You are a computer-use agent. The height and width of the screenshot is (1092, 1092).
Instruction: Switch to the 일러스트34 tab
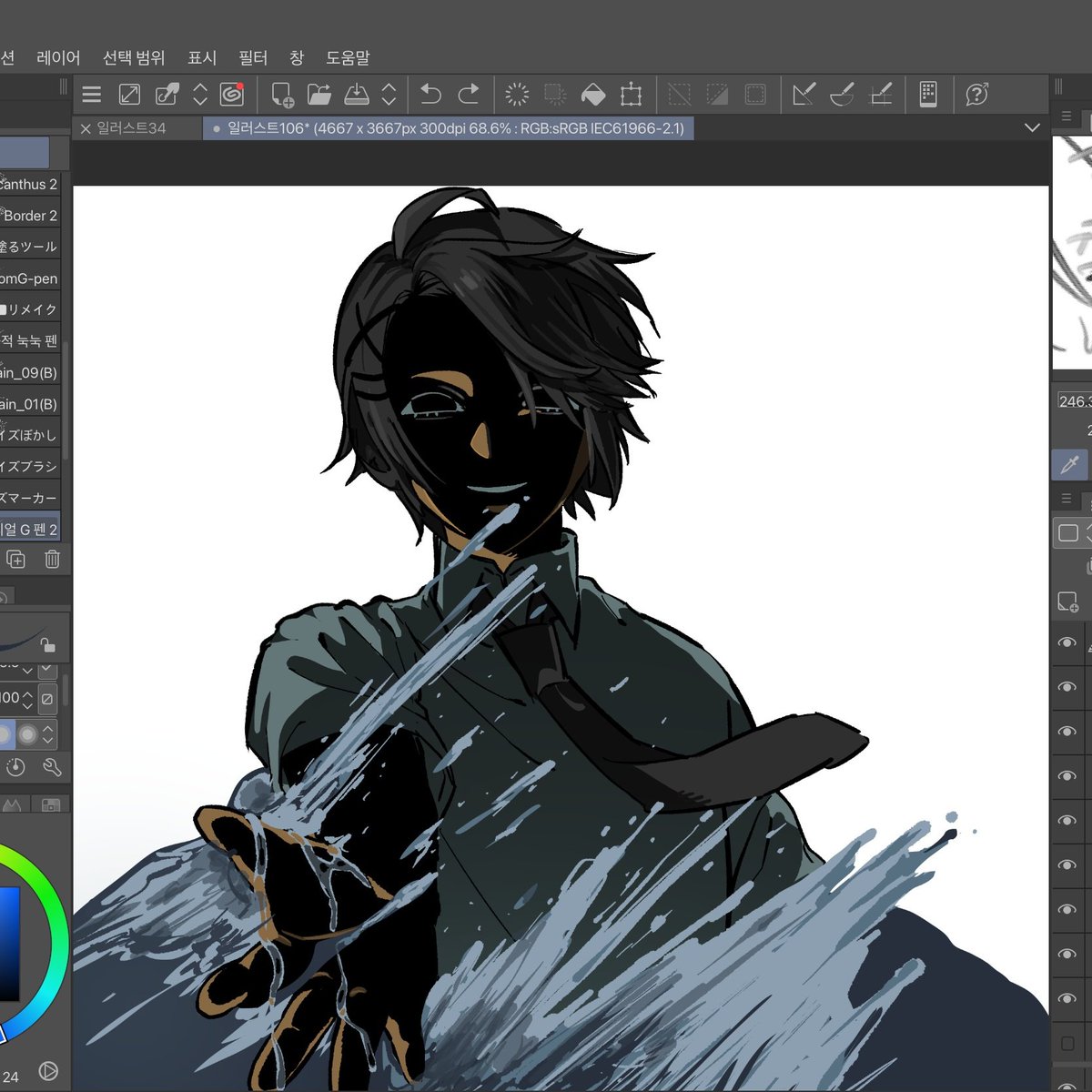click(x=132, y=128)
